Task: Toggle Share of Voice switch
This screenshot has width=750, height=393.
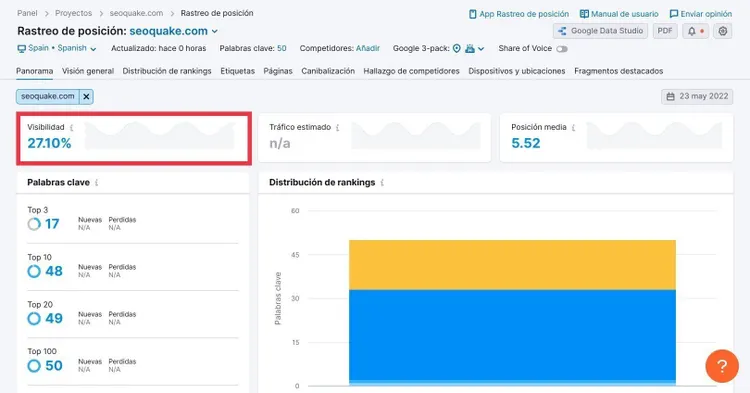Action: click(x=562, y=49)
